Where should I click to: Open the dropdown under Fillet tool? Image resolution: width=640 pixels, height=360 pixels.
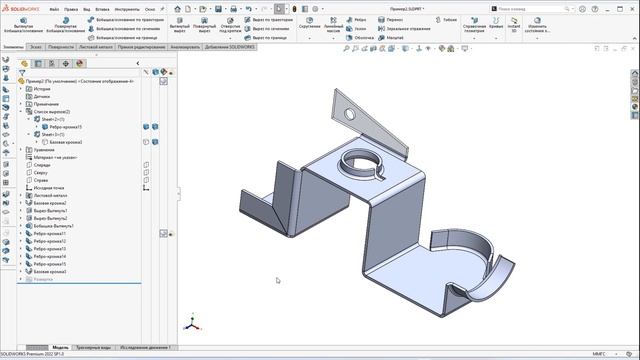(x=309, y=38)
